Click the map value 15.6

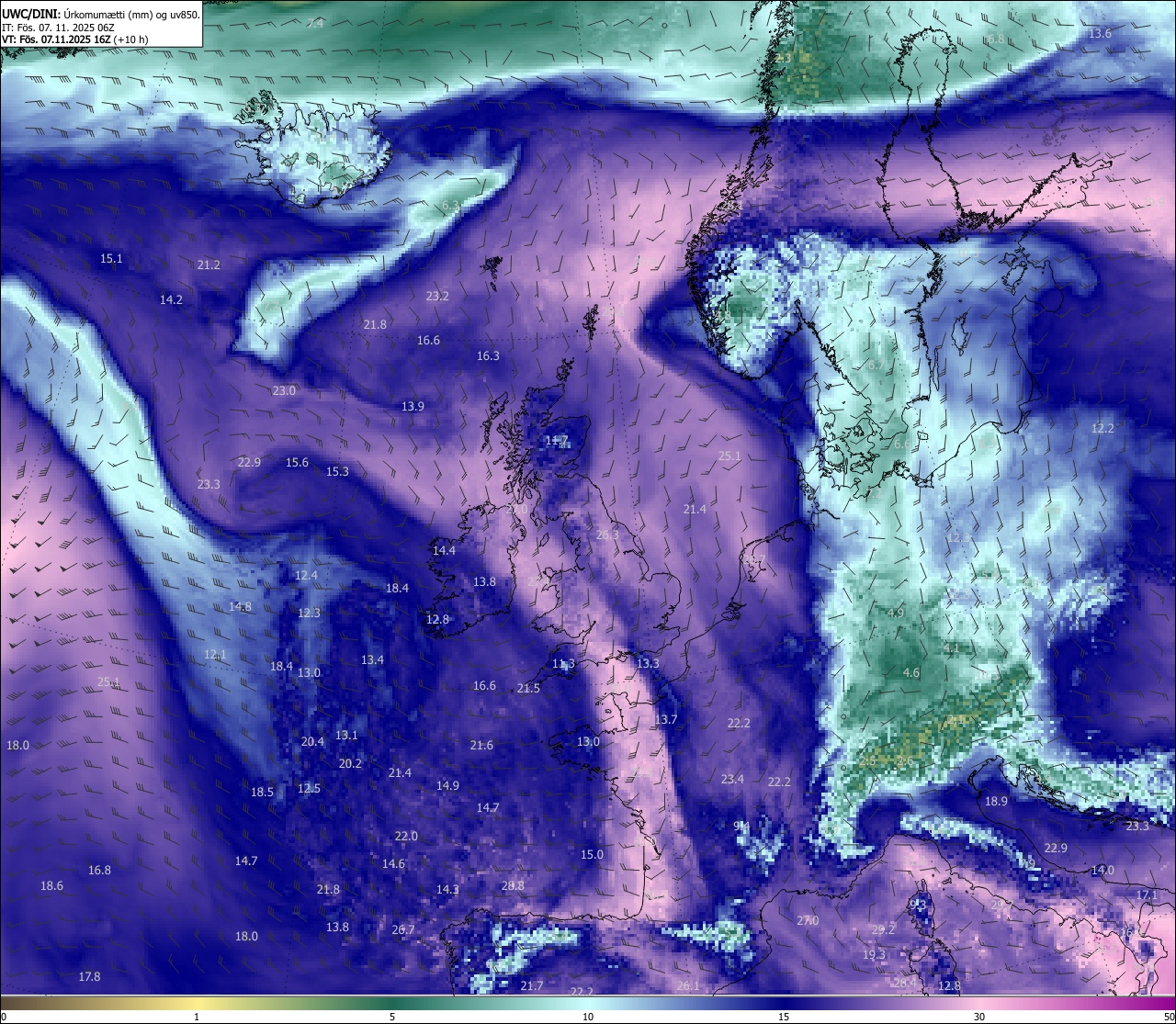(297, 463)
